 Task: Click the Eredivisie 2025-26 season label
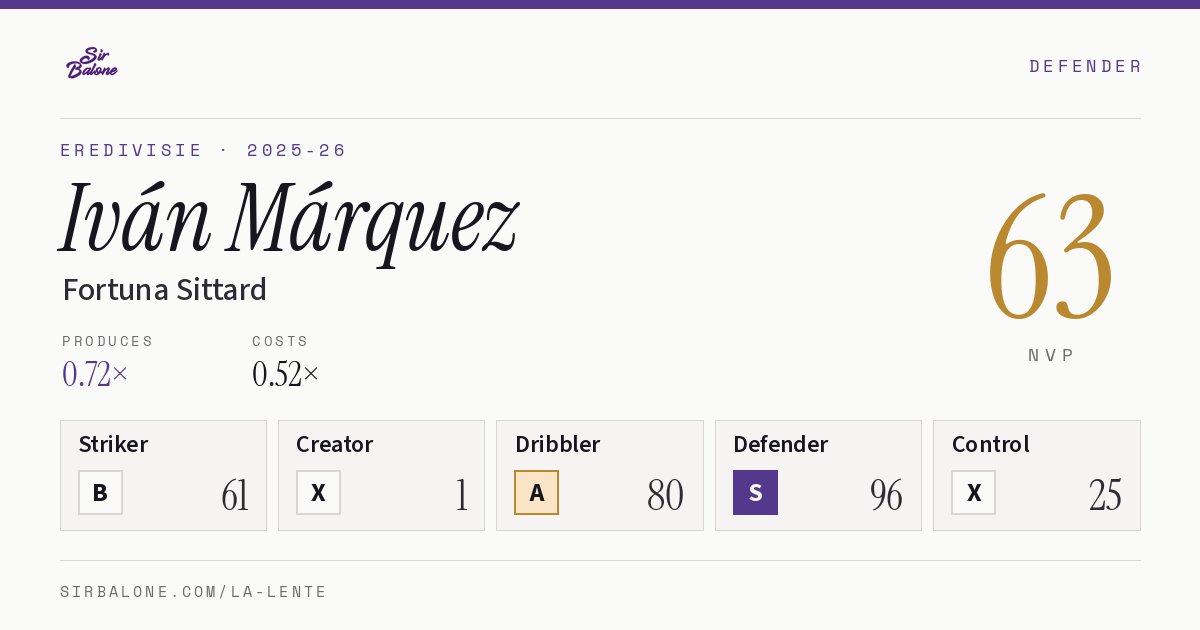[x=203, y=150]
